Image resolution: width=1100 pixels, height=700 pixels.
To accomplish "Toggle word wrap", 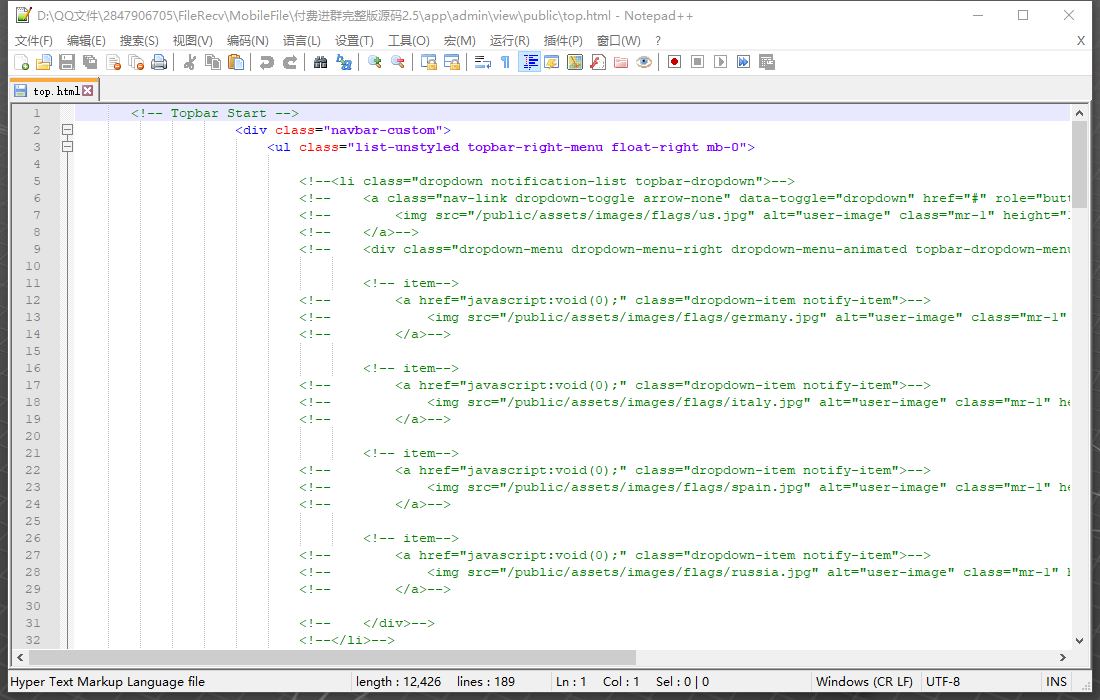I will 483,62.
